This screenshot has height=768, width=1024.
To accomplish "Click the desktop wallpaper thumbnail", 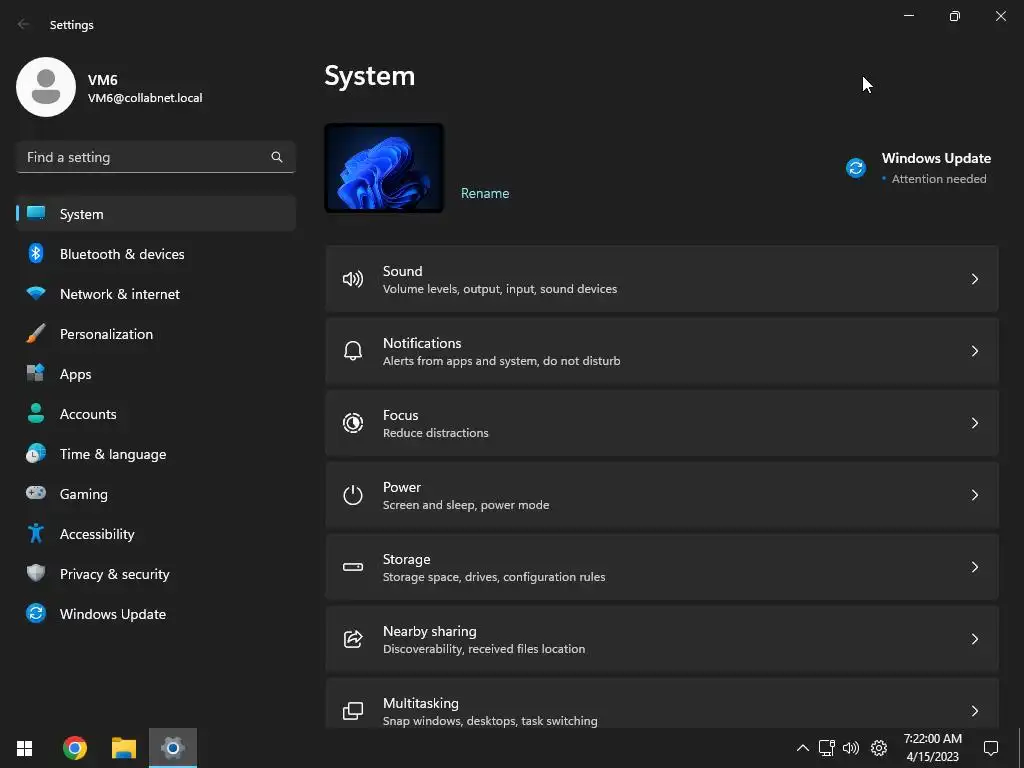I will (x=384, y=168).
